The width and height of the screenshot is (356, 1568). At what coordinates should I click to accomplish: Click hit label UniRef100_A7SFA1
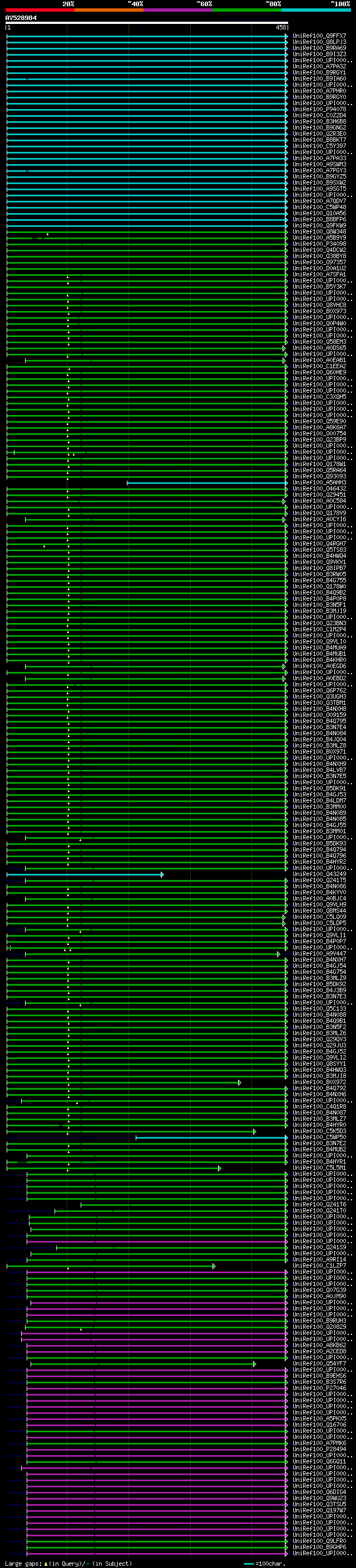coord(319,275)
